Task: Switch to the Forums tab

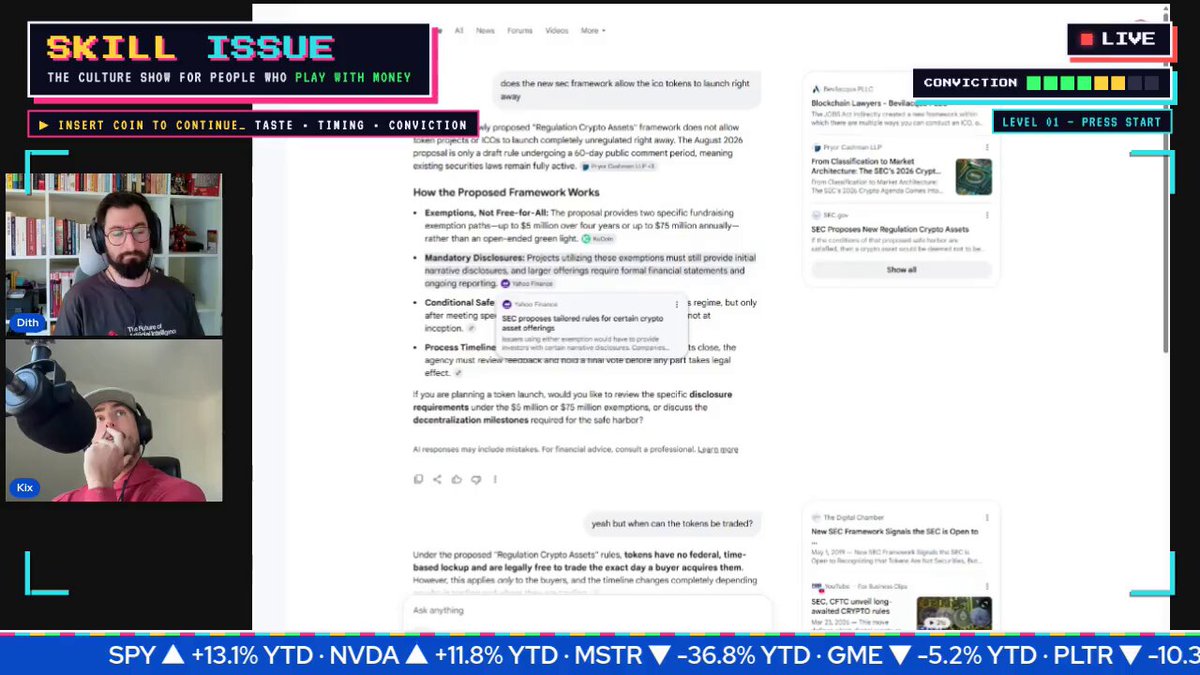Action: (520, 31)
